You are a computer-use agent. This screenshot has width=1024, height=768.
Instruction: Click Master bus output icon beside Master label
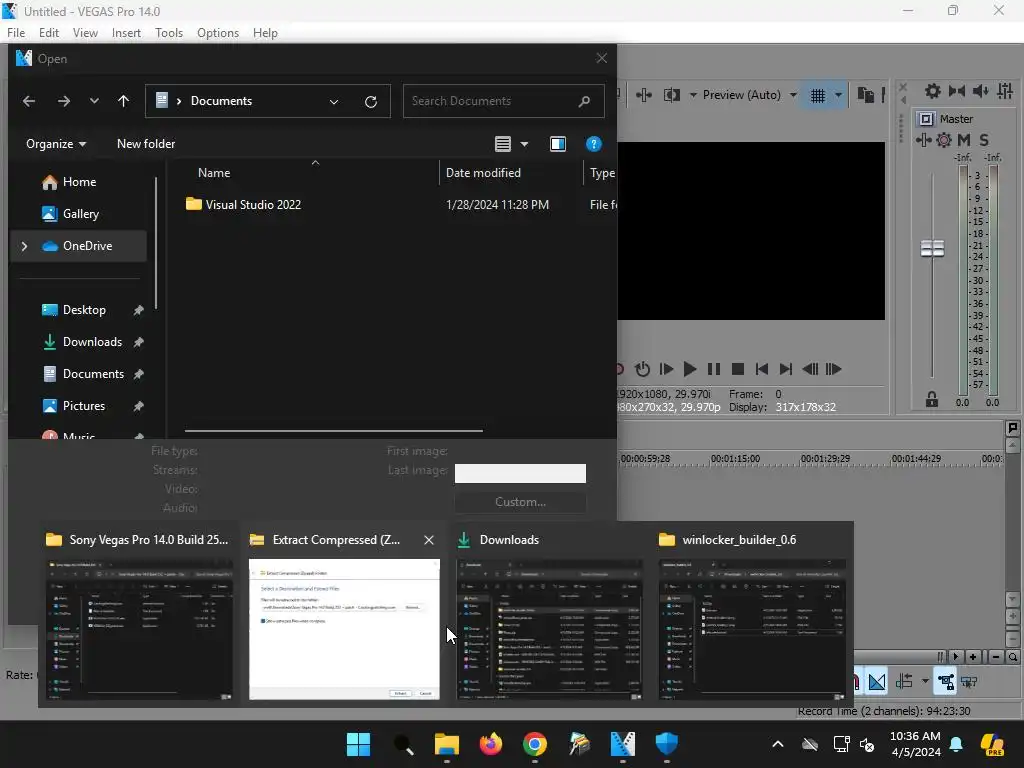[925, 119]
